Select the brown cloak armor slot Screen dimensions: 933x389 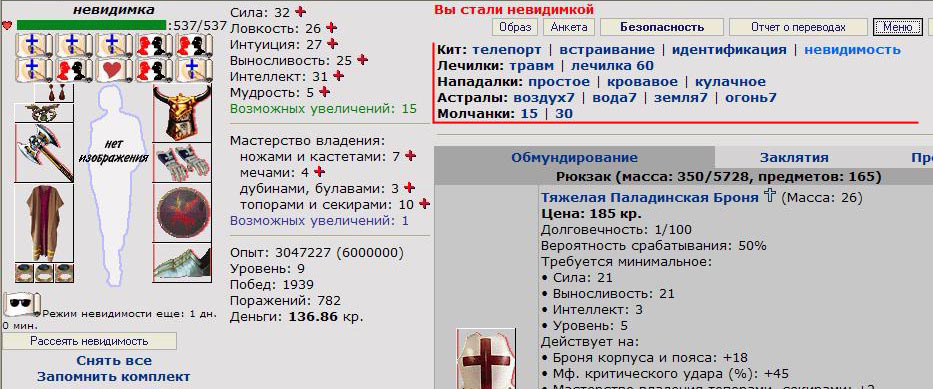(44, 223)
